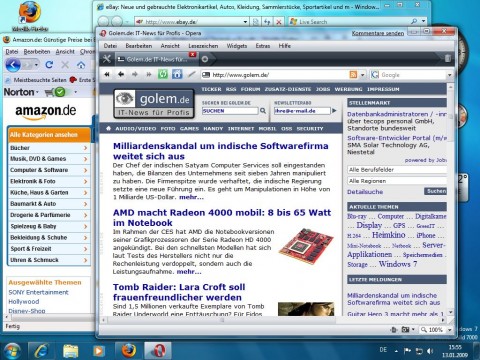
Task: Open TICKER link in golem.de header
Action: pyautogui.click(x=211, y=89)
